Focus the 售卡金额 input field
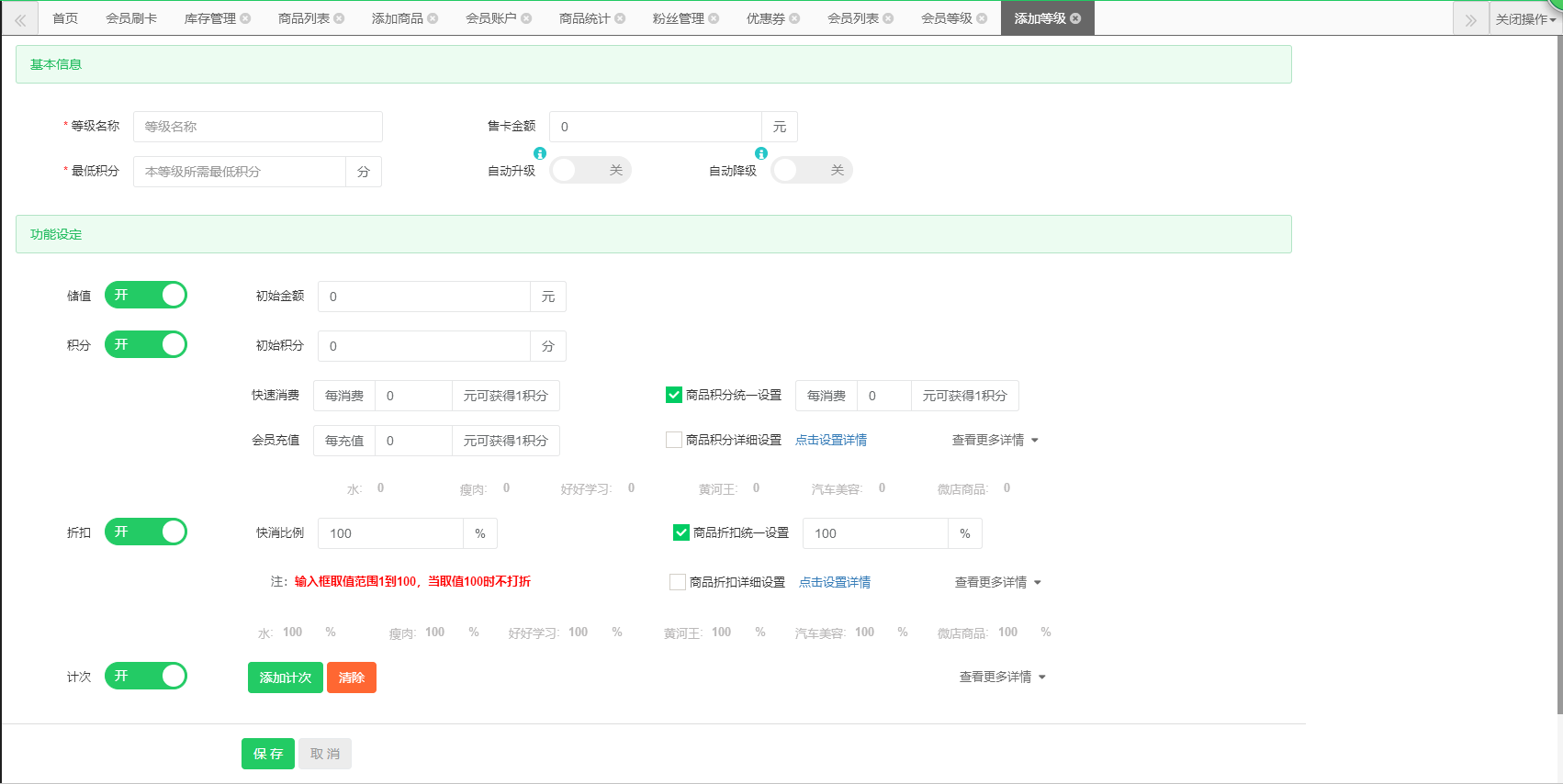 [x=656, y=127]
